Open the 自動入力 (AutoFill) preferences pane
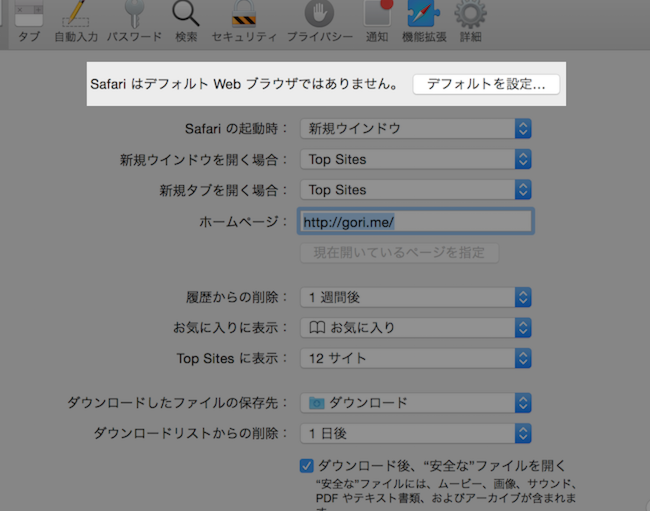Image resolution: width=650 pixels, height=511 pixels. click(x=76, y=22)
